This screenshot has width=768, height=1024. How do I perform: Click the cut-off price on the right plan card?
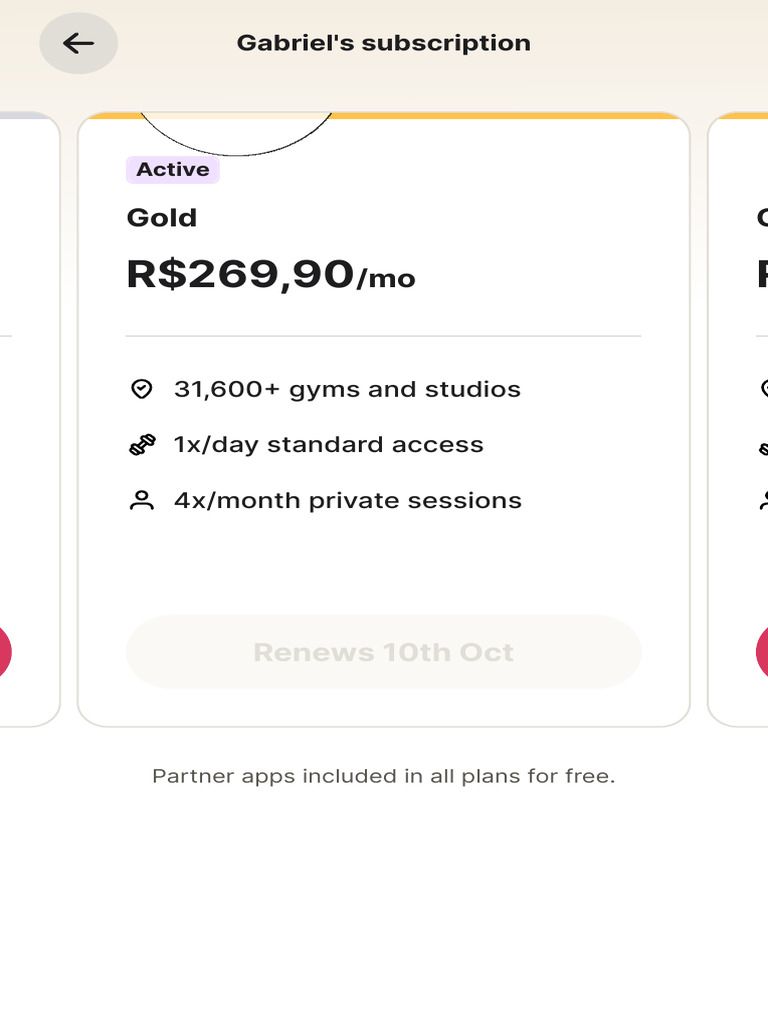coord(762,274)
